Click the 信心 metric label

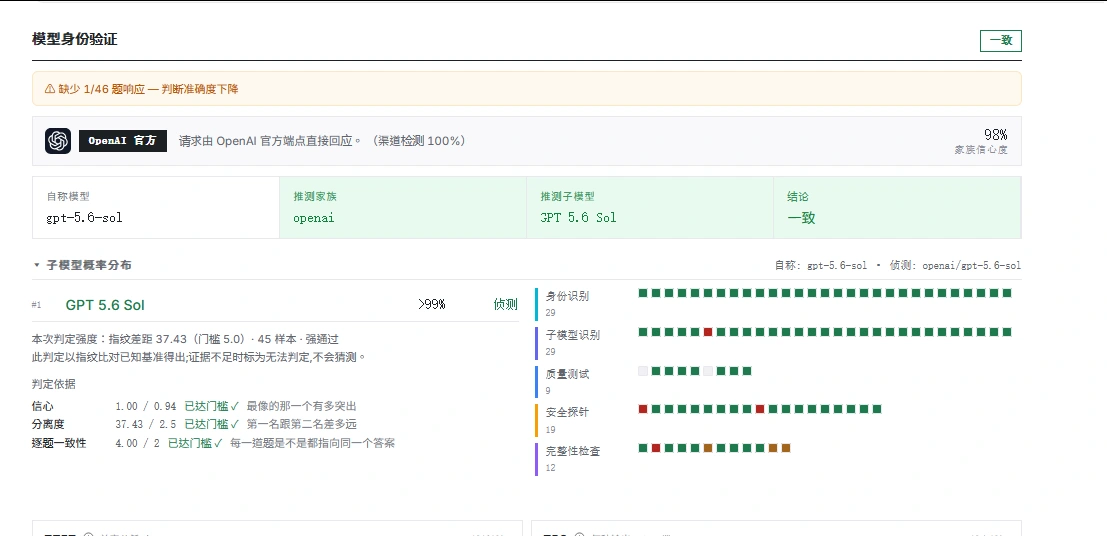pos(42,406)
